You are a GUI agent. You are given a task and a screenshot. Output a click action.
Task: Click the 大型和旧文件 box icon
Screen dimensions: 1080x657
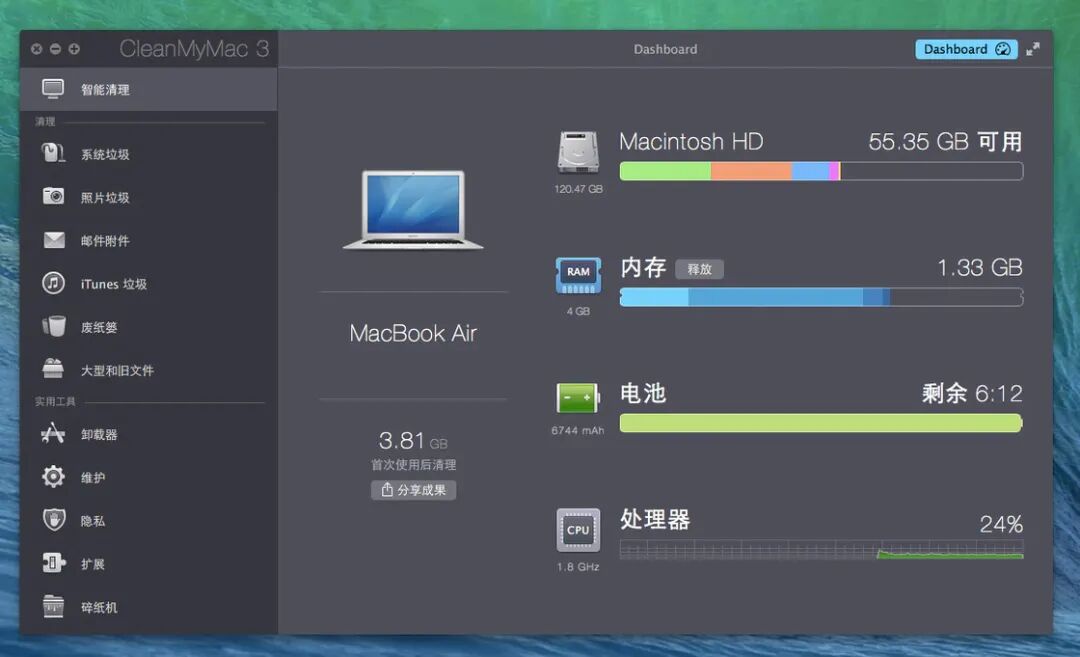[x=53, y=369]
